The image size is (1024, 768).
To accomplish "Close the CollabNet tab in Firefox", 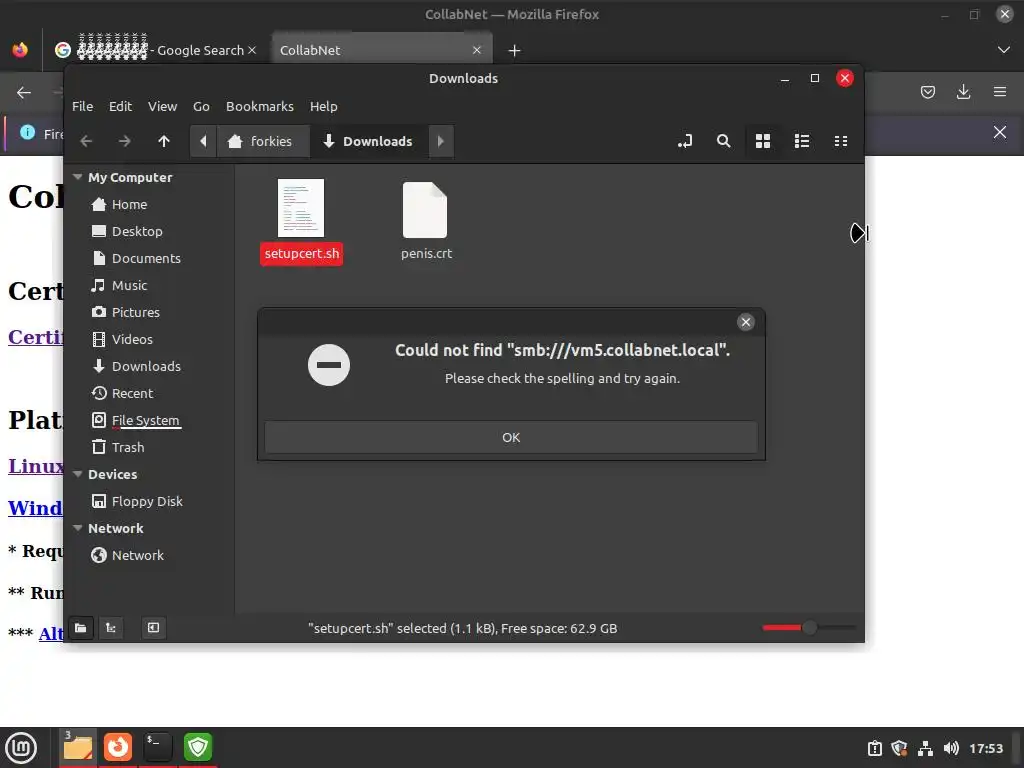I will pos(477,50).
